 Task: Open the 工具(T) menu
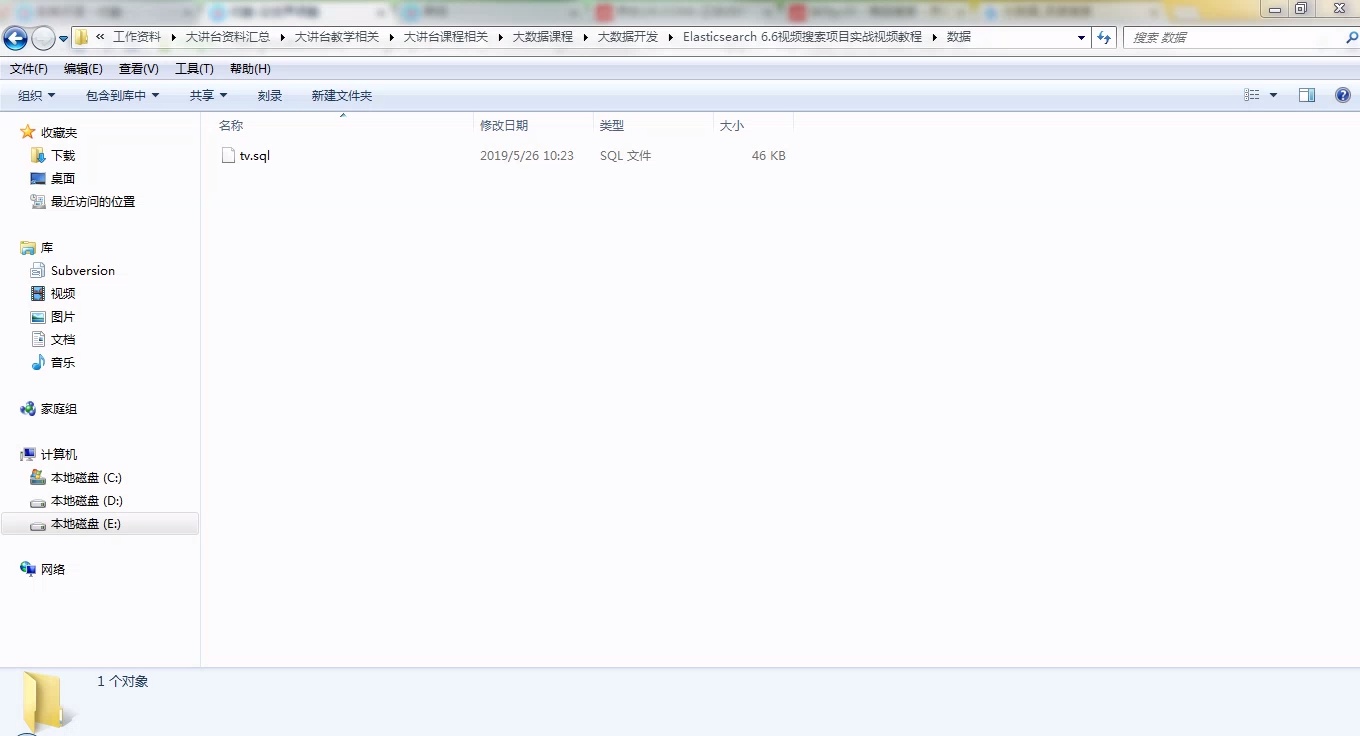pyautogui.click(x=194, y=68)
